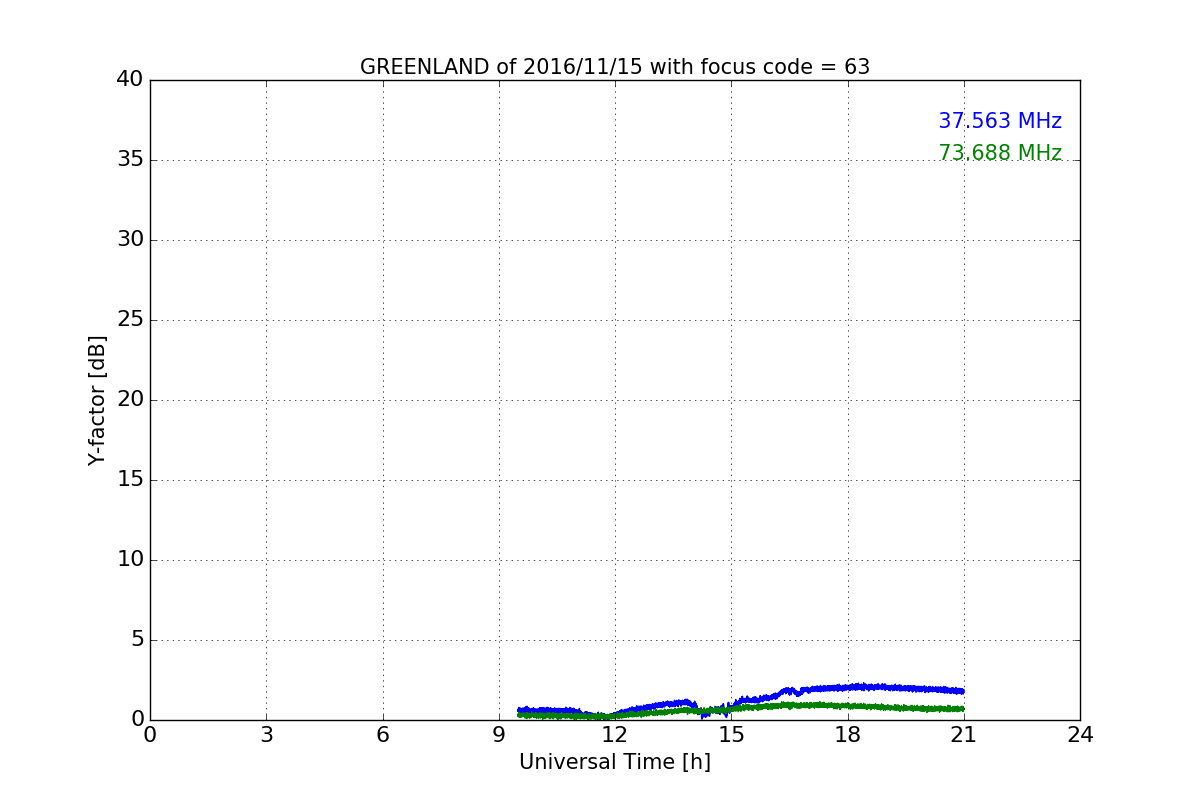
Task: Click the Y-factor [dB] axis label
Action: [97, 400]
